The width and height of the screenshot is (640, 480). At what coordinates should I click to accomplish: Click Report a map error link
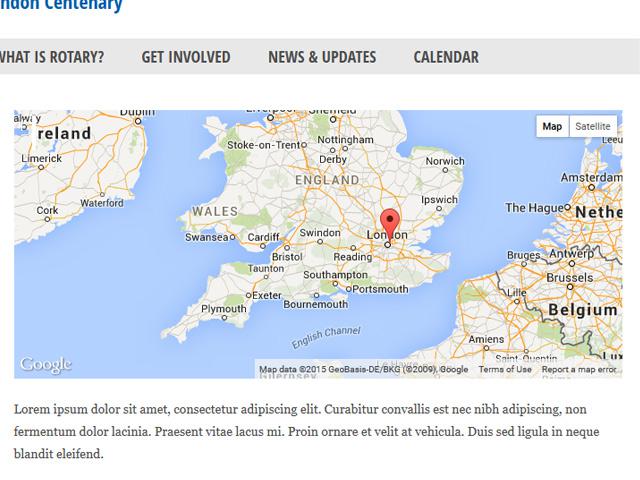point(579,369)
